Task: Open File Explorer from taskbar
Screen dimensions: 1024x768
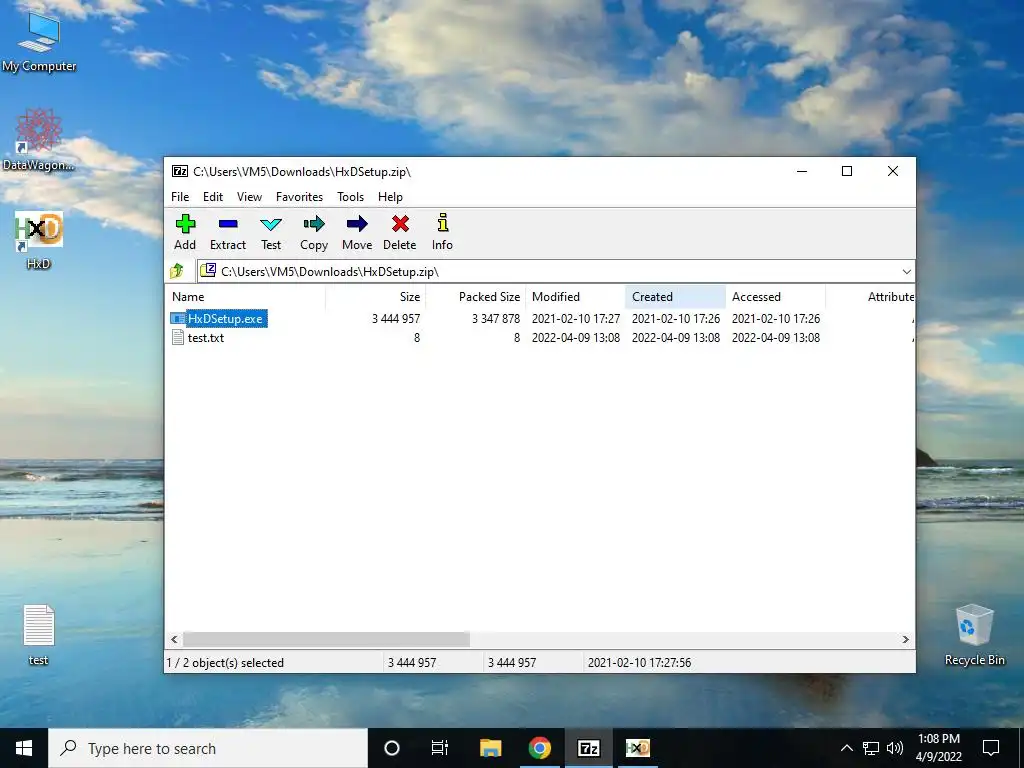Action: click(490, 748)
